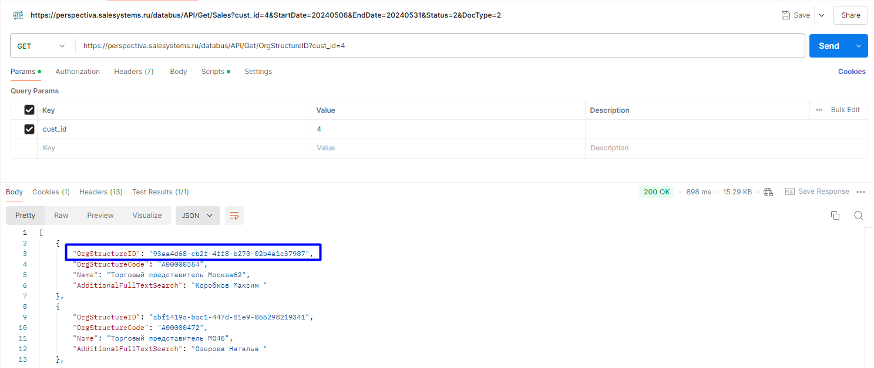The height and width of the screenshot is (368, 874).
Task: Open the three-dots menu next to Bulk Edit
Action: click(x=819, y=110)
